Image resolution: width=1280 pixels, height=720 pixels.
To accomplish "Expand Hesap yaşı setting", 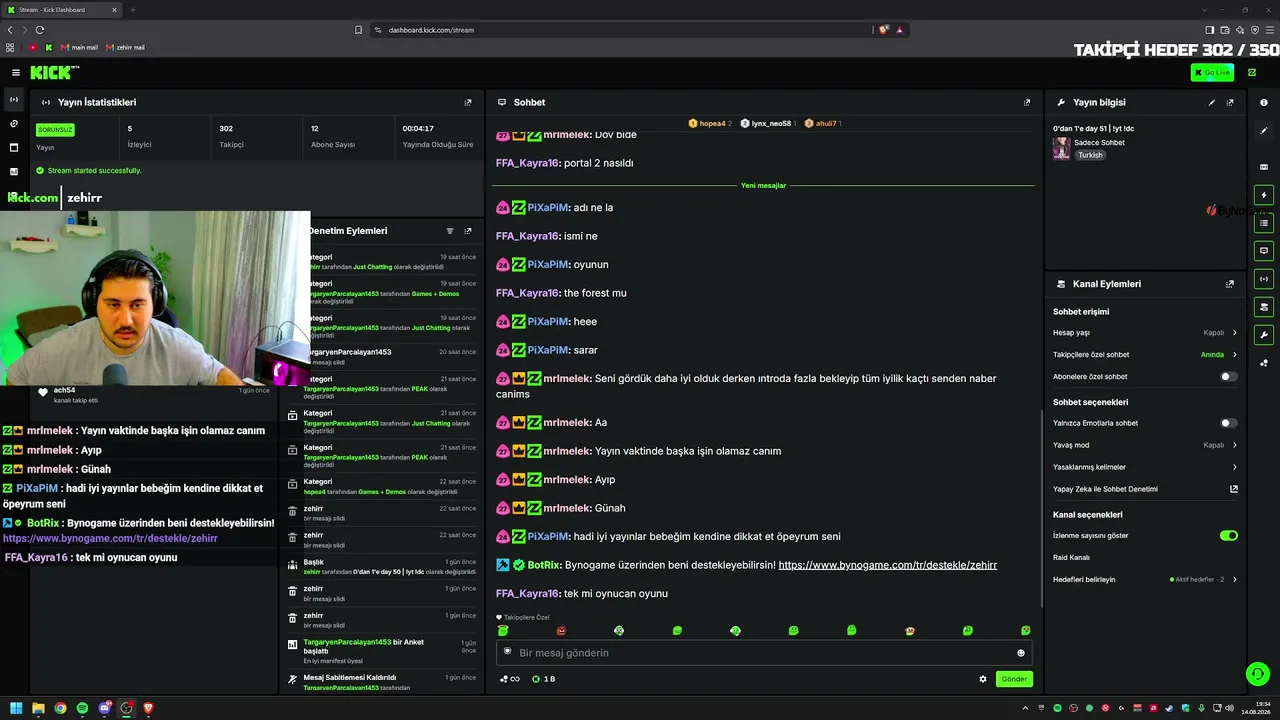I will (1146, 333).
